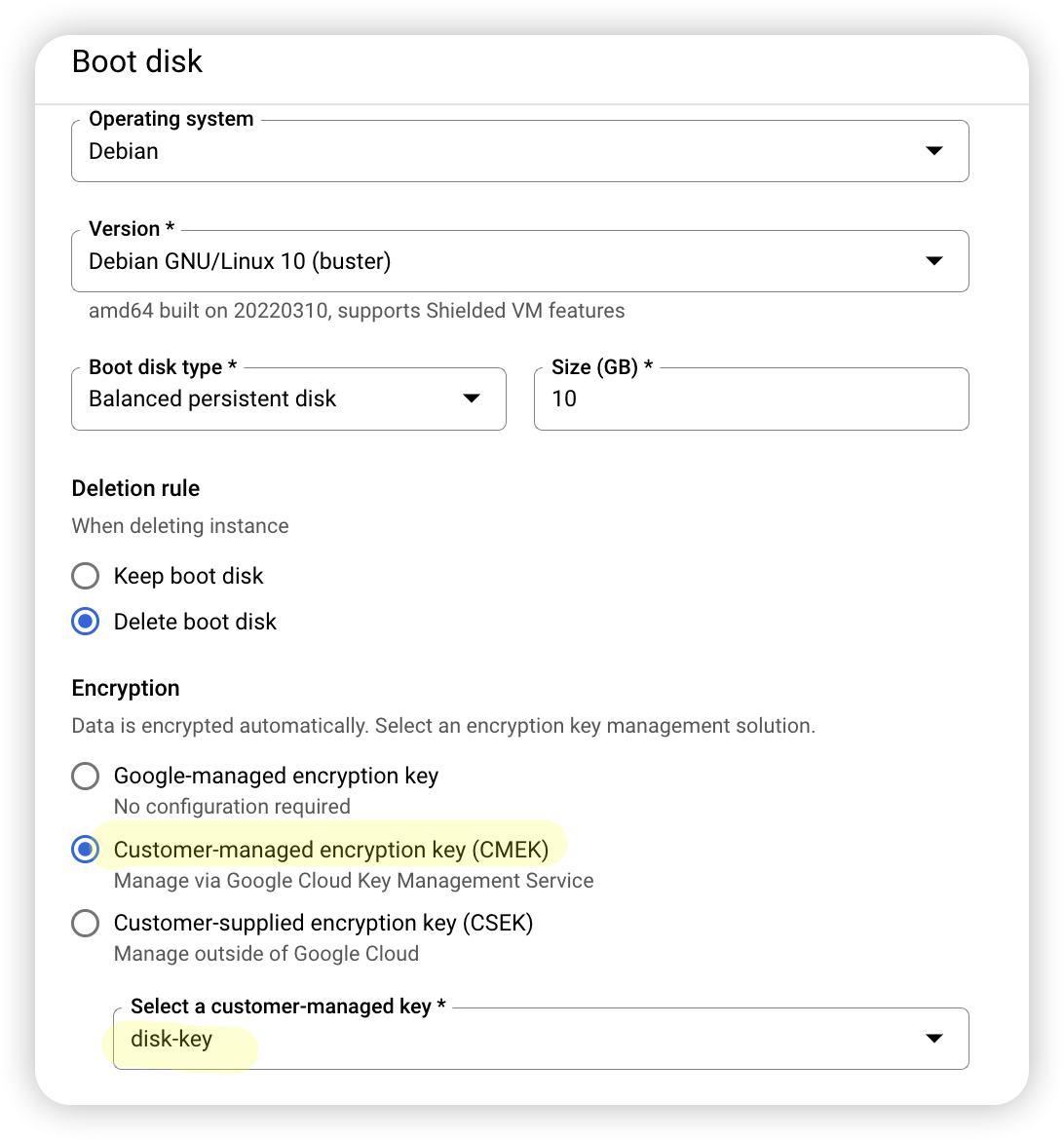This screenshot has width=1064, height=1140.
Task: Click the customer-managed key dropdown arrow
Action: (933, 1038)
